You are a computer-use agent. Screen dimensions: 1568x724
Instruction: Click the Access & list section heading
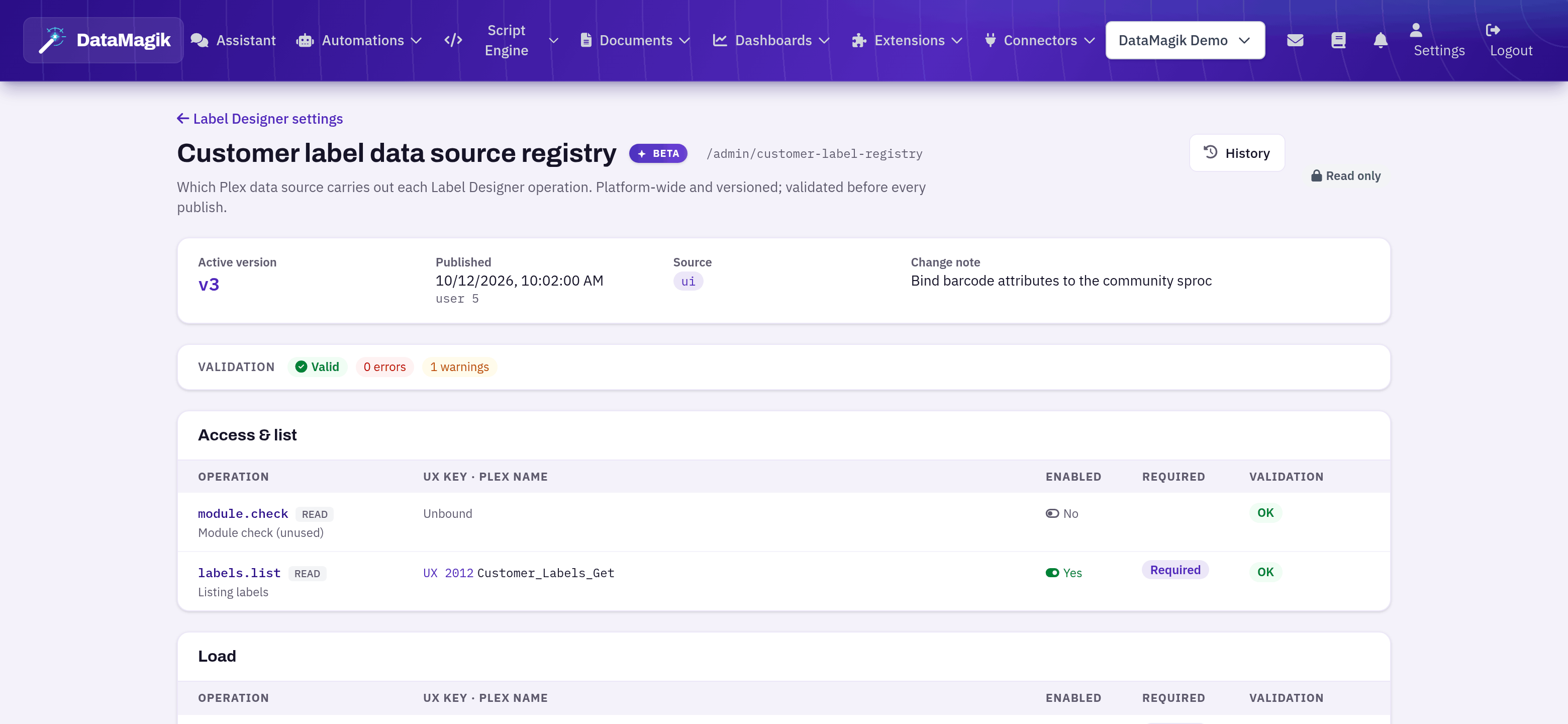[247, 435]
